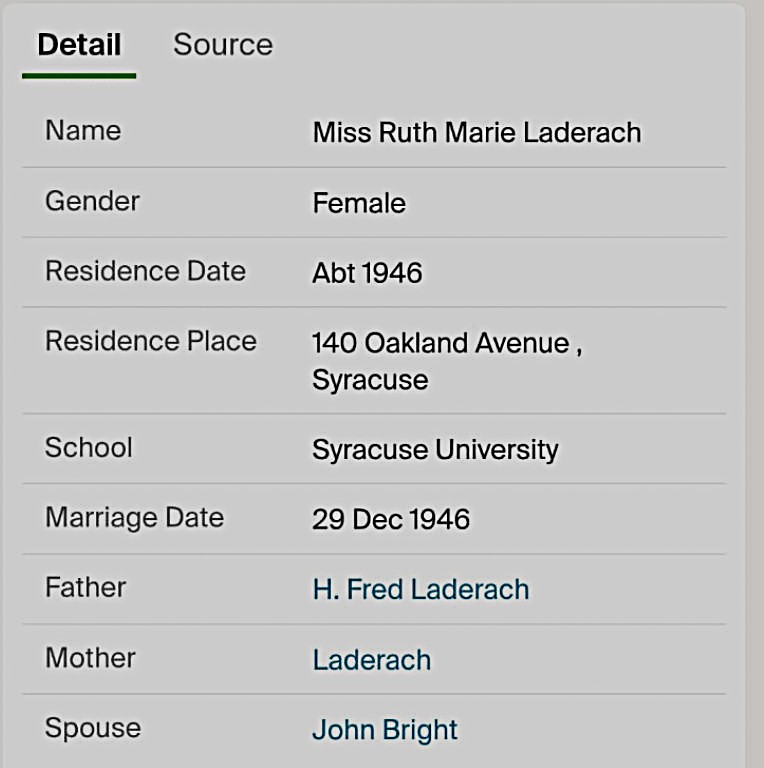Screen dimensions: 764x768
Task: Click the School field label
Action: point(88,447)
